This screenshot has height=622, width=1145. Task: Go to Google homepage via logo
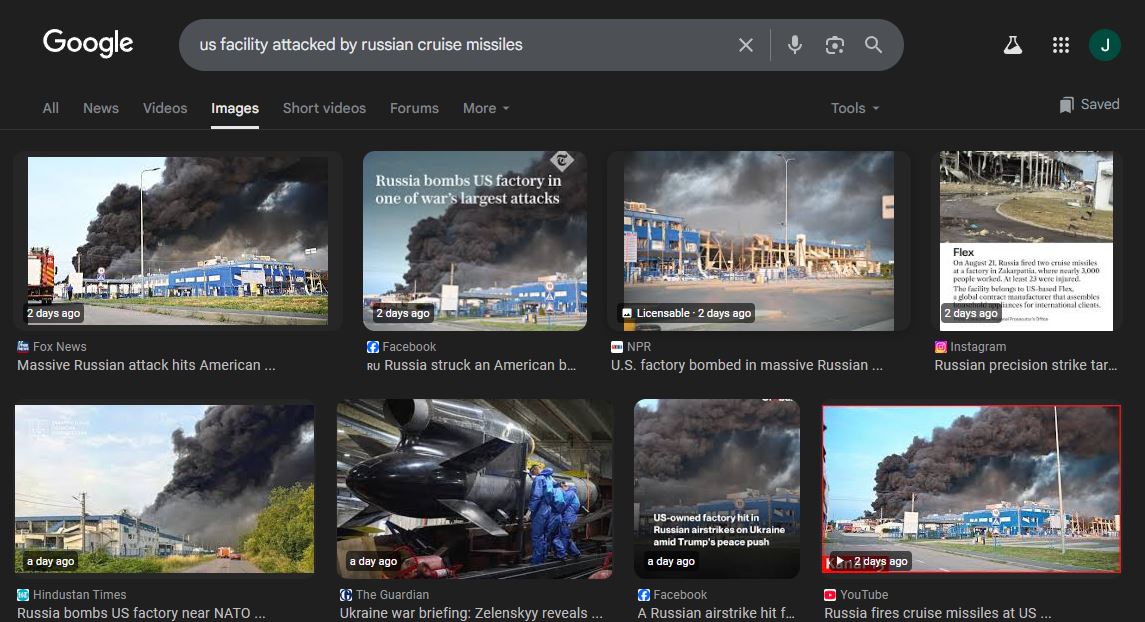pyautogui.click(x=88, y=44)
